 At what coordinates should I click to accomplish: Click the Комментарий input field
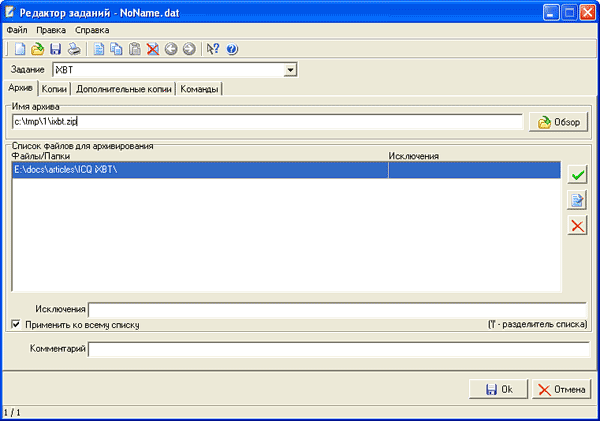click(x=339, y=349)
